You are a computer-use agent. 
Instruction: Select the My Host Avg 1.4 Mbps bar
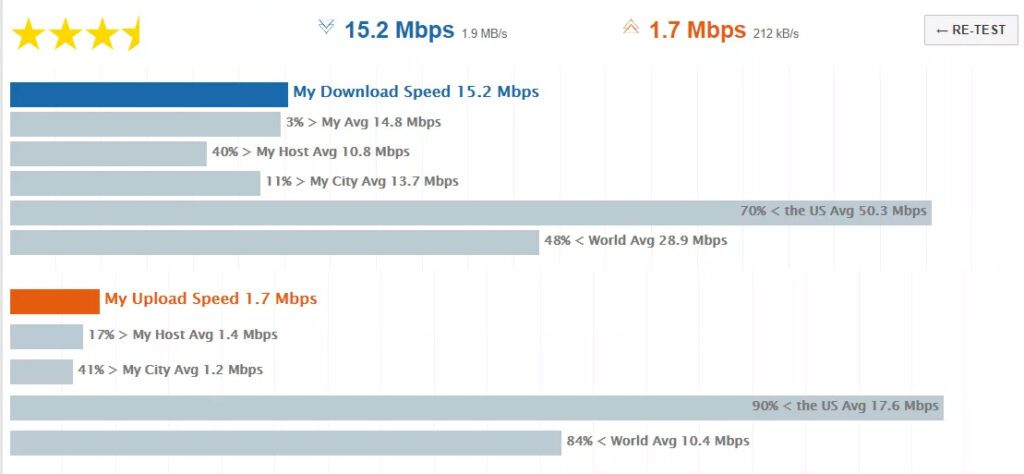(x=46, y=337)
